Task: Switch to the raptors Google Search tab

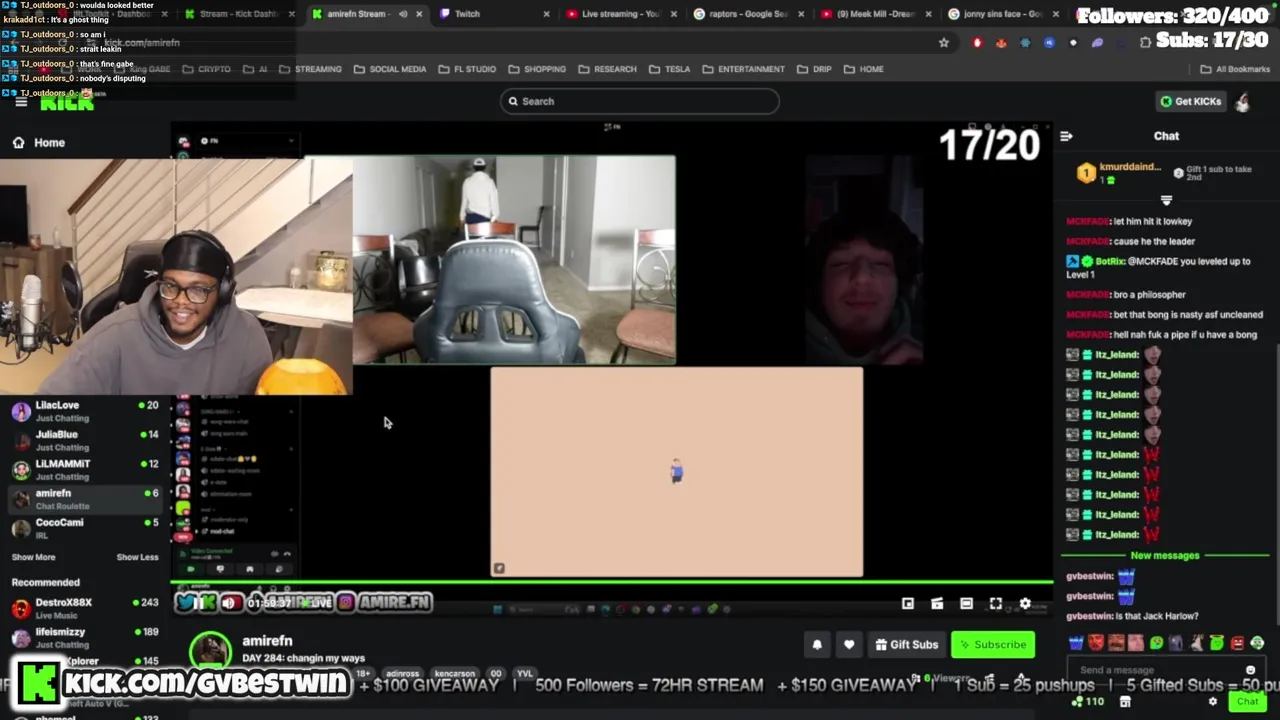Action: [747, 14]
